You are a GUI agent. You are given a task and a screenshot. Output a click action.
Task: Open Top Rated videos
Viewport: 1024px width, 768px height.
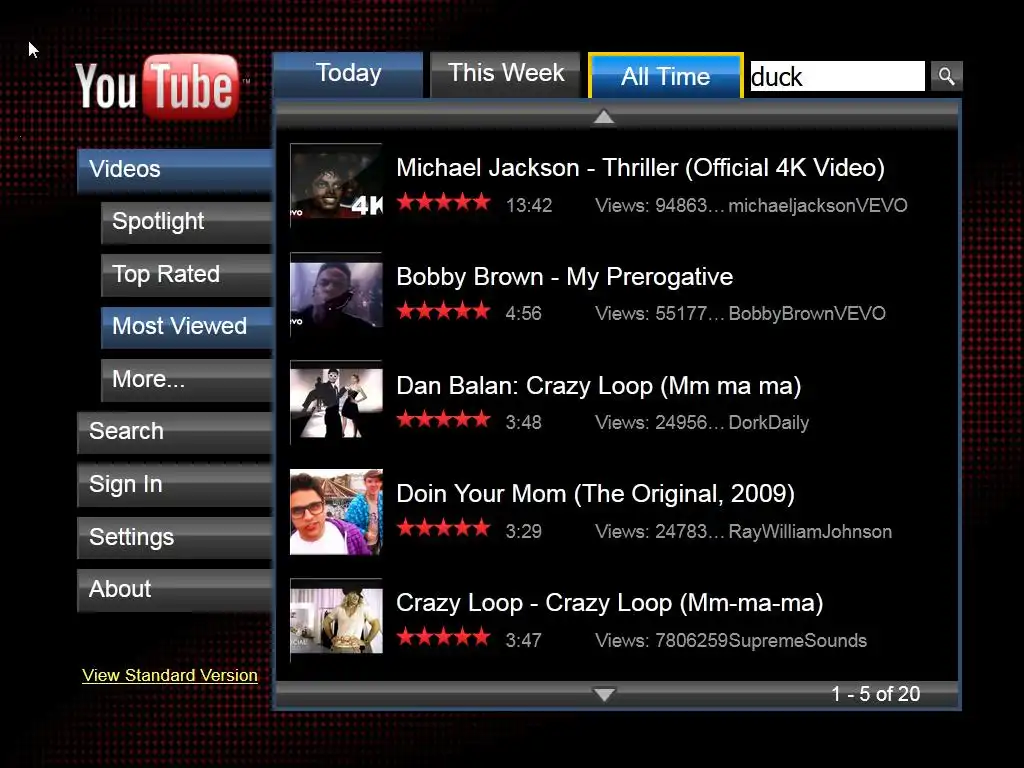[187, 274]
